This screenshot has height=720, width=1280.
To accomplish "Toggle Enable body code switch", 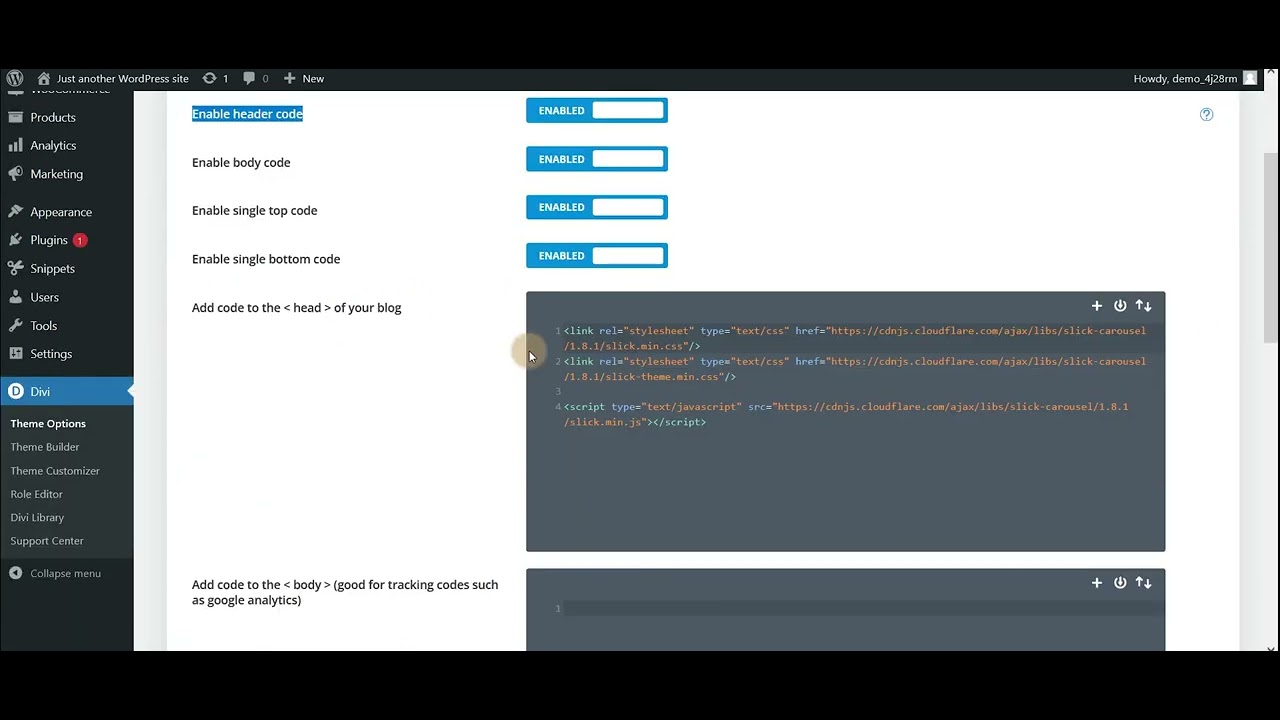I will tap(597, 159).
